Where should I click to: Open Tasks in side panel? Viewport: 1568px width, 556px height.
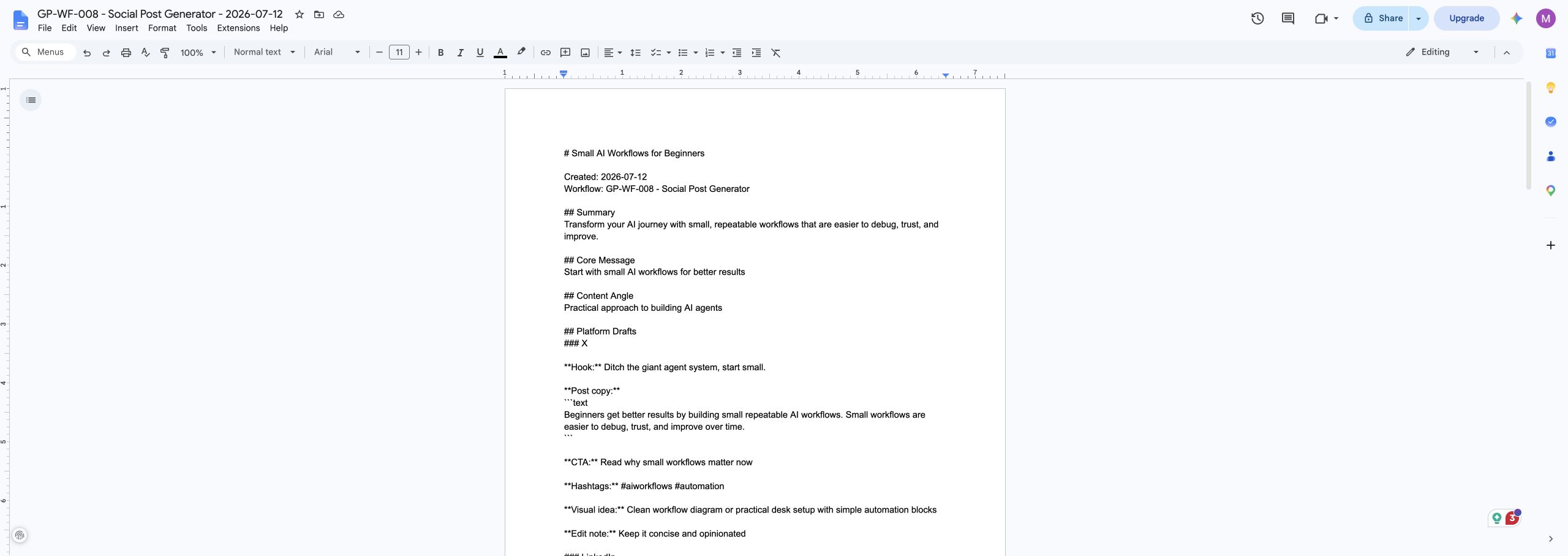click(x=1551, y=122)
